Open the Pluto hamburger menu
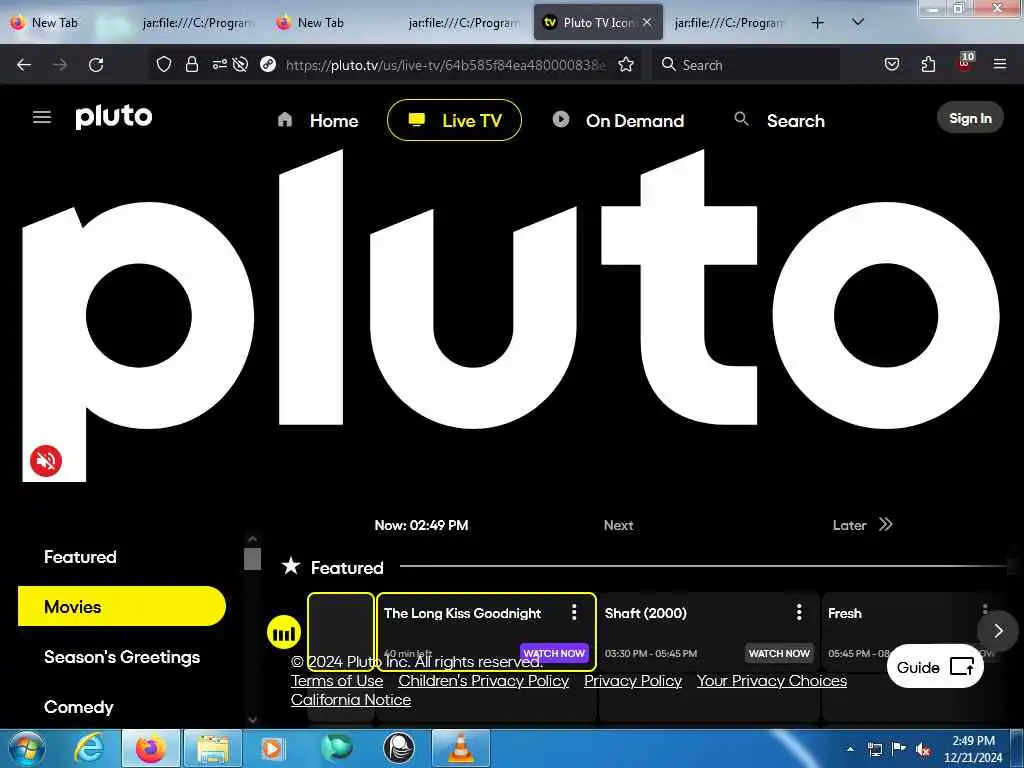 [x=42, y=117]
